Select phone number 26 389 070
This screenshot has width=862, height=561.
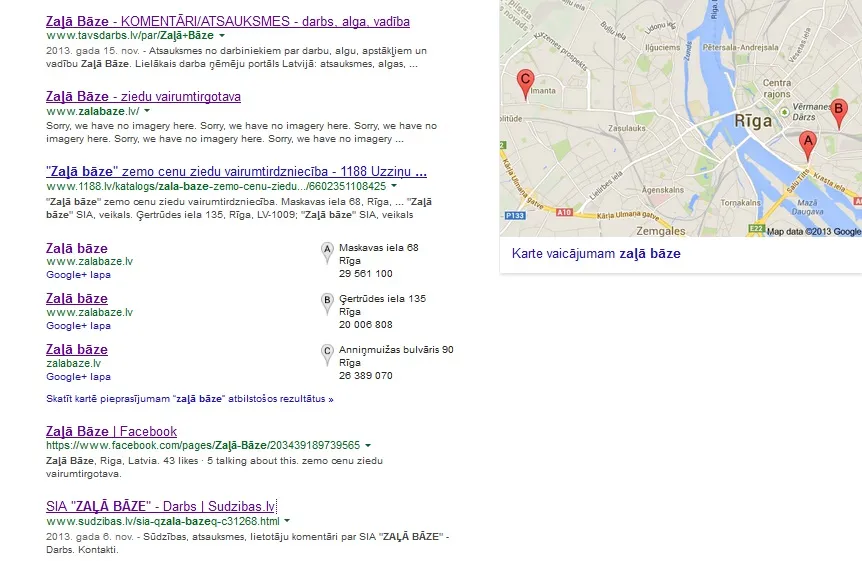(x=366, y=376)
